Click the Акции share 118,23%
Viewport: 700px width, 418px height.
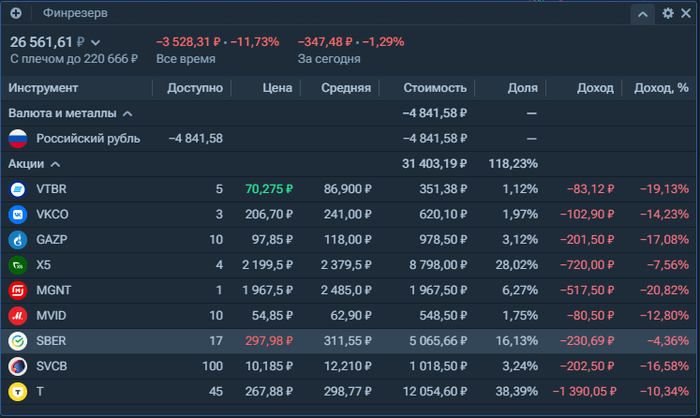pos(513,164)
